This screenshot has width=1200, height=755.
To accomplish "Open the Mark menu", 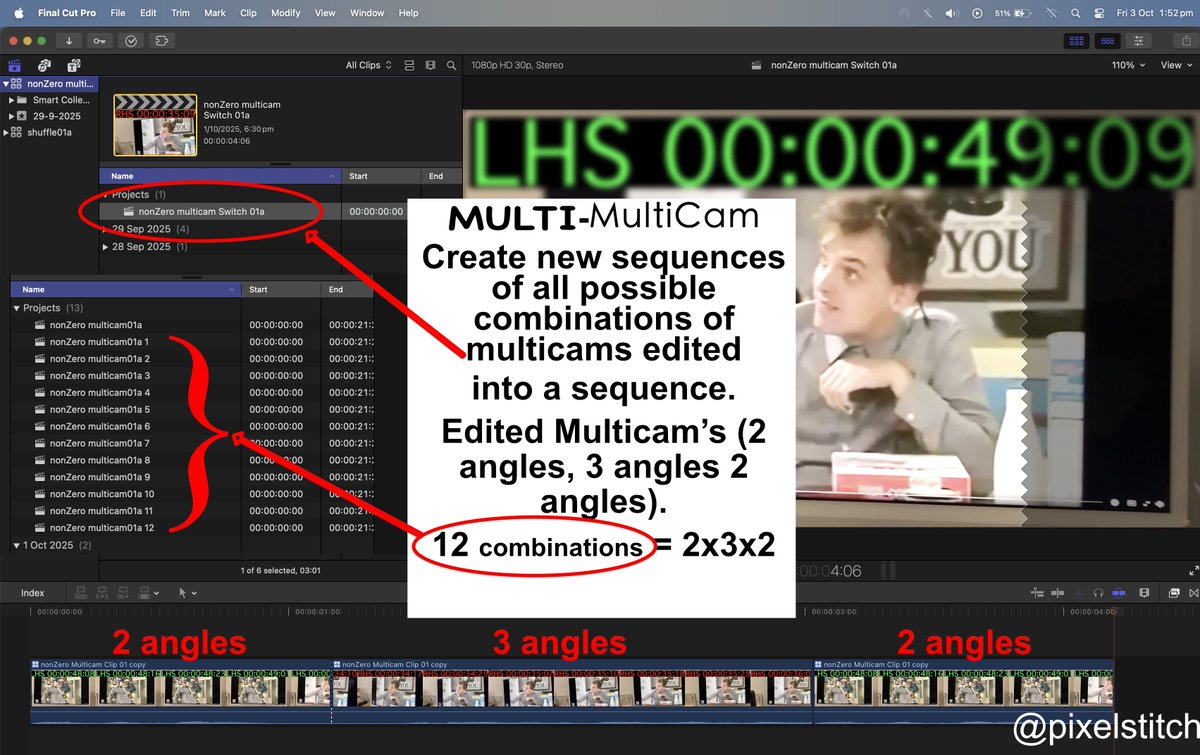I will [214, 13].
